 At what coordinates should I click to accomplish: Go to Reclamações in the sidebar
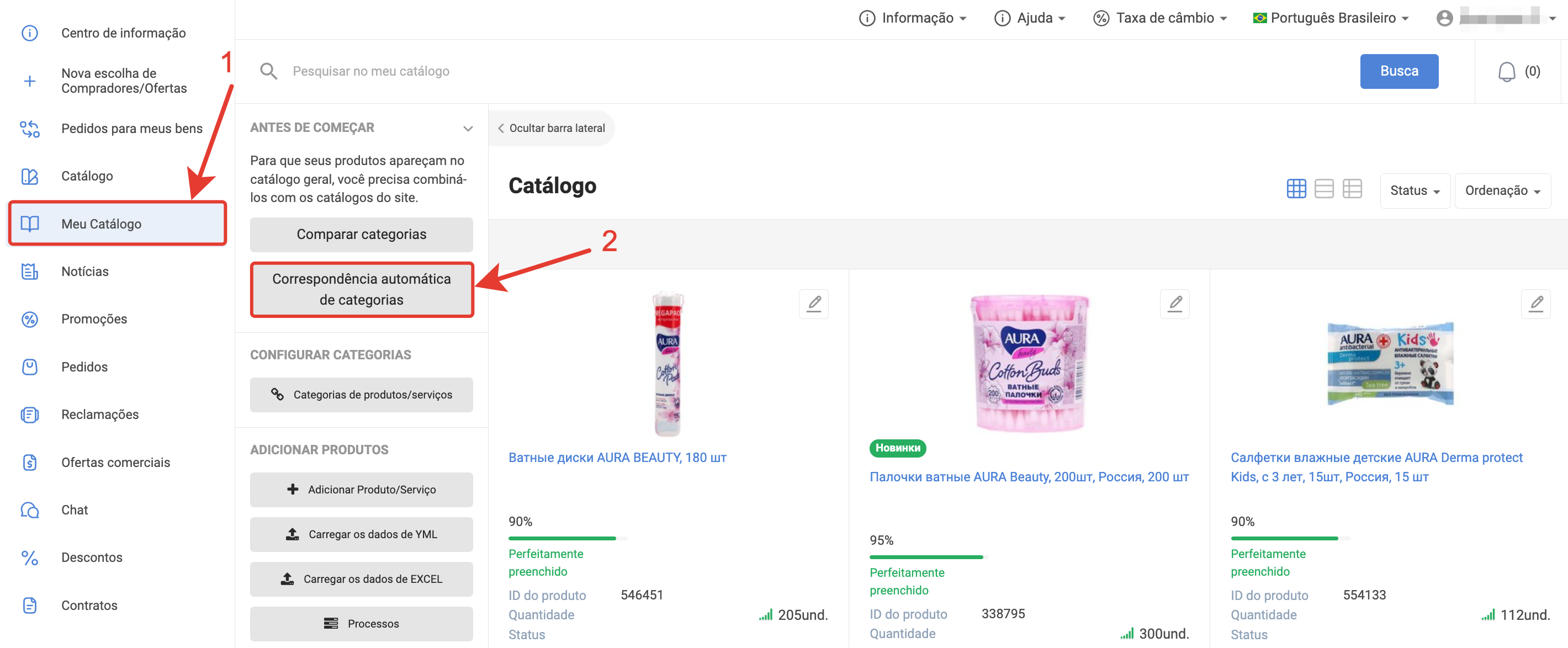pyautogui.click(x=100, y=415)
